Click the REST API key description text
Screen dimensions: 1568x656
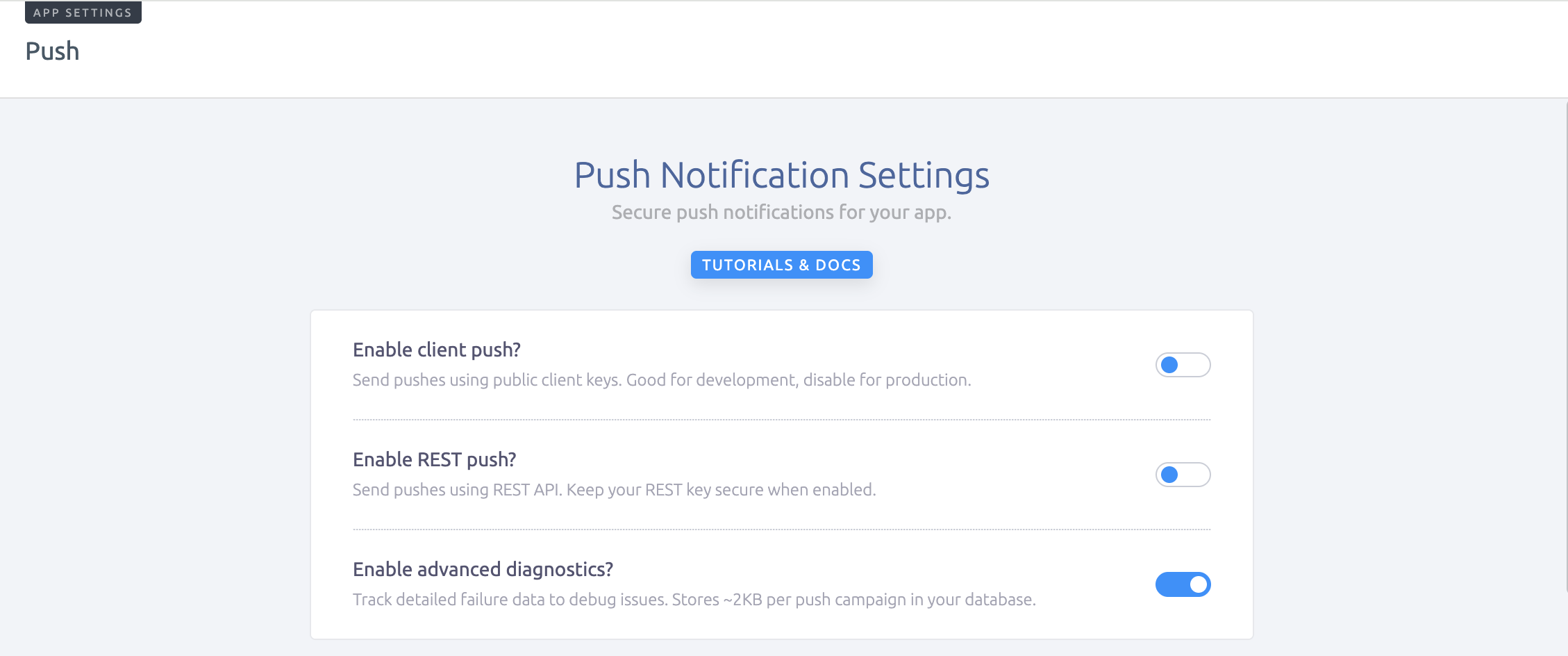[x=614, y=490]
